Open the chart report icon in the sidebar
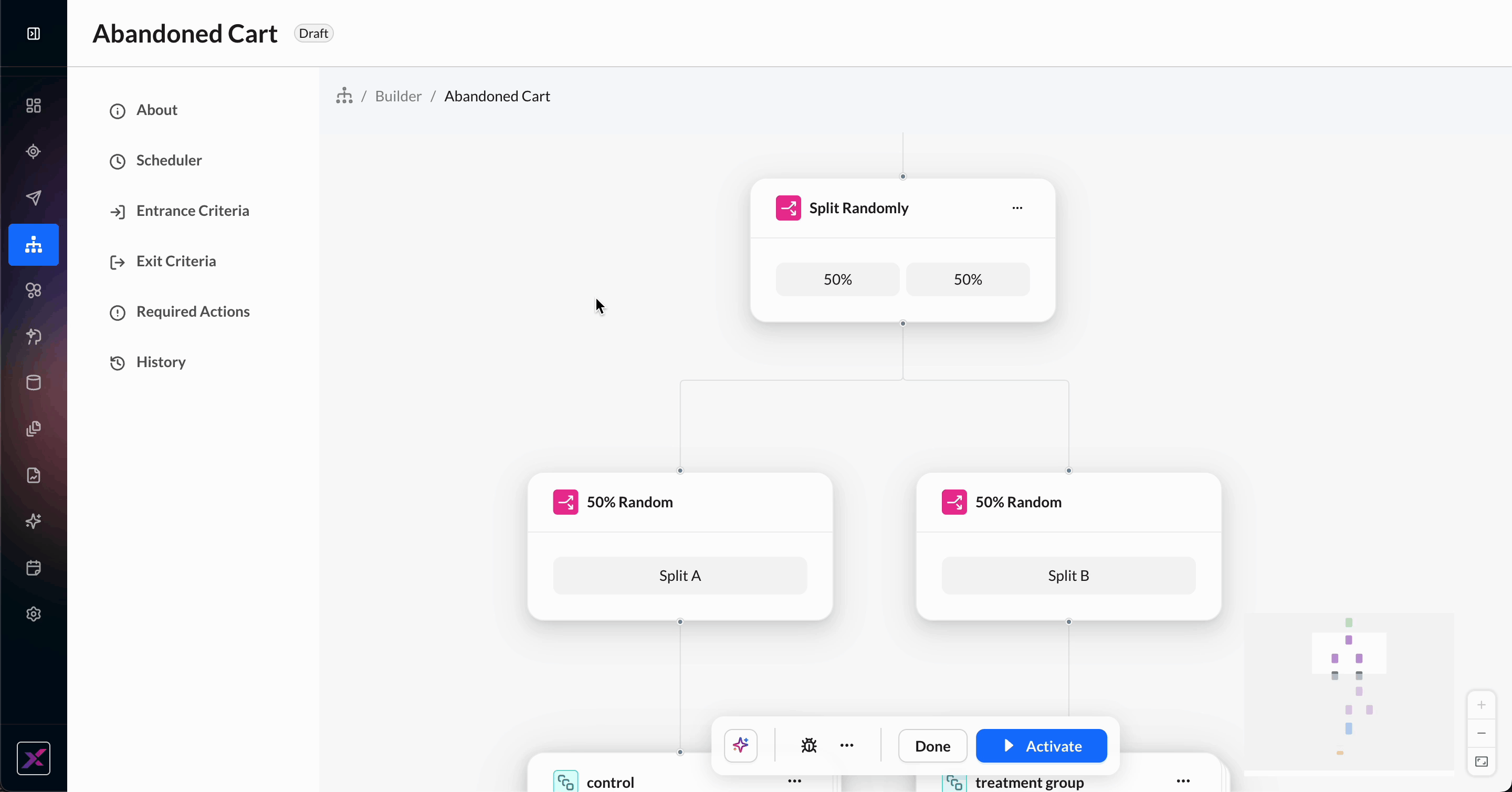 [x=34, y=475]
